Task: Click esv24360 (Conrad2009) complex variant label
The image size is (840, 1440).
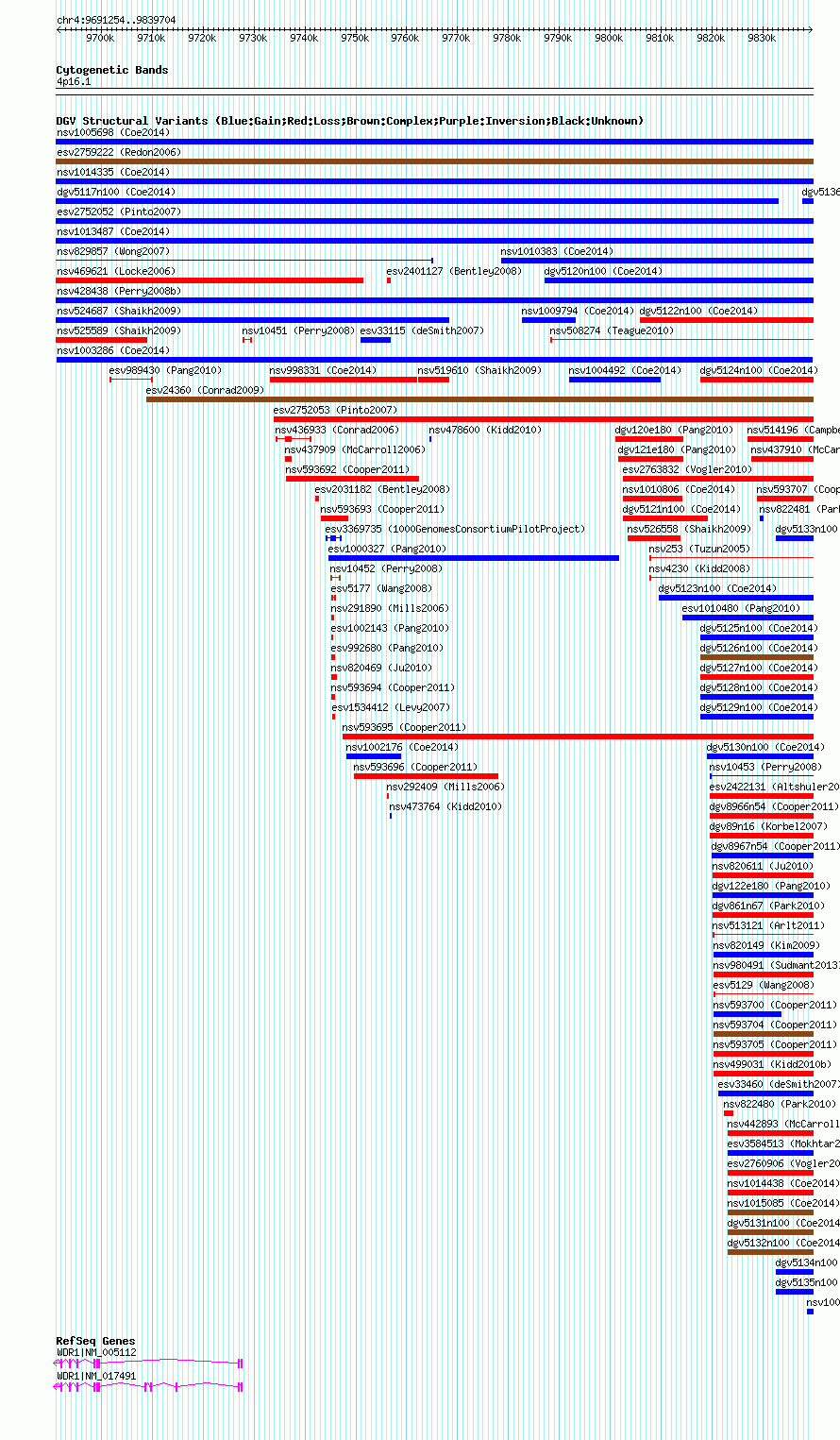Action: coord(206,390)
